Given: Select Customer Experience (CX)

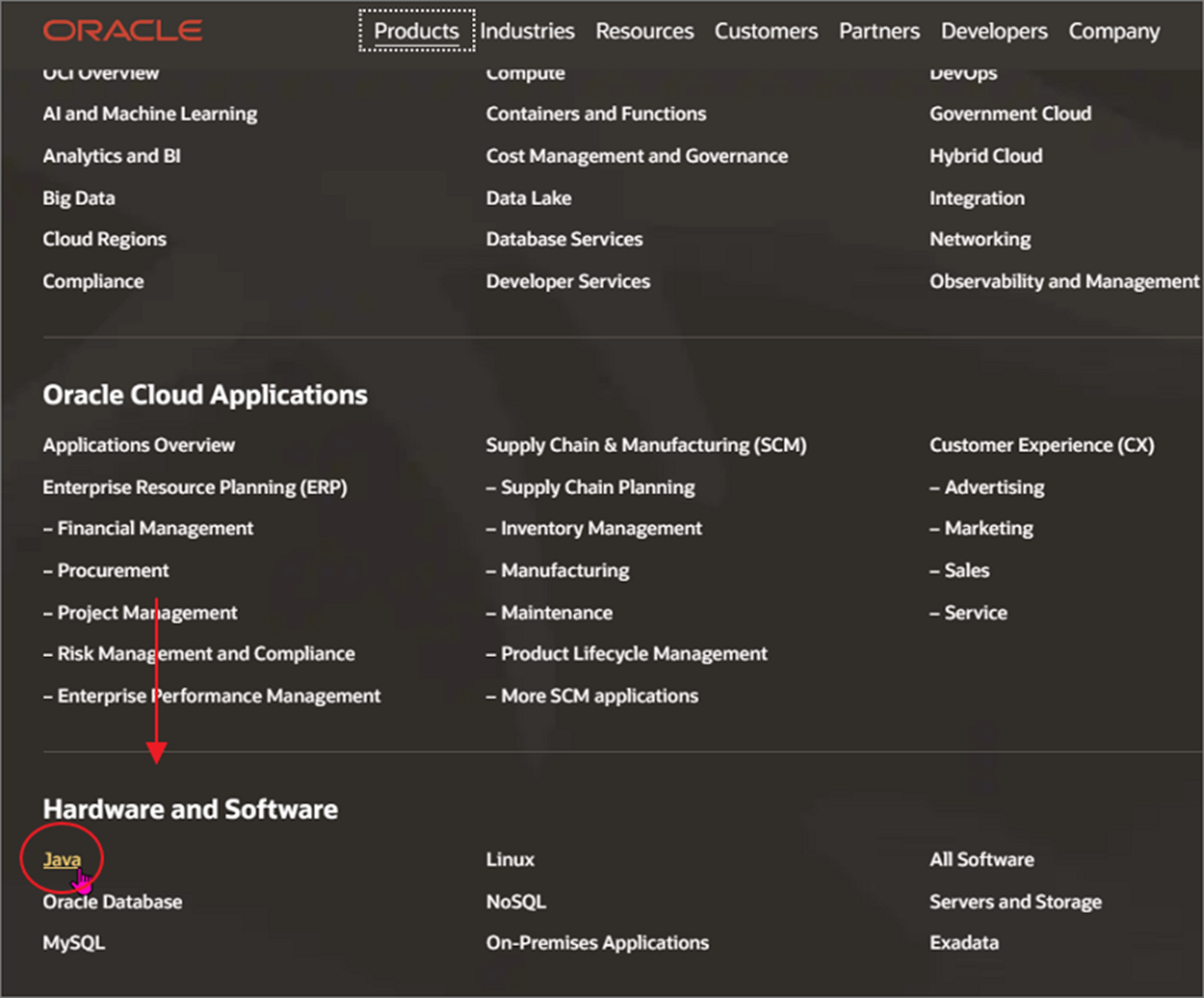Looking at the screenshot, I should [1042, 445].
